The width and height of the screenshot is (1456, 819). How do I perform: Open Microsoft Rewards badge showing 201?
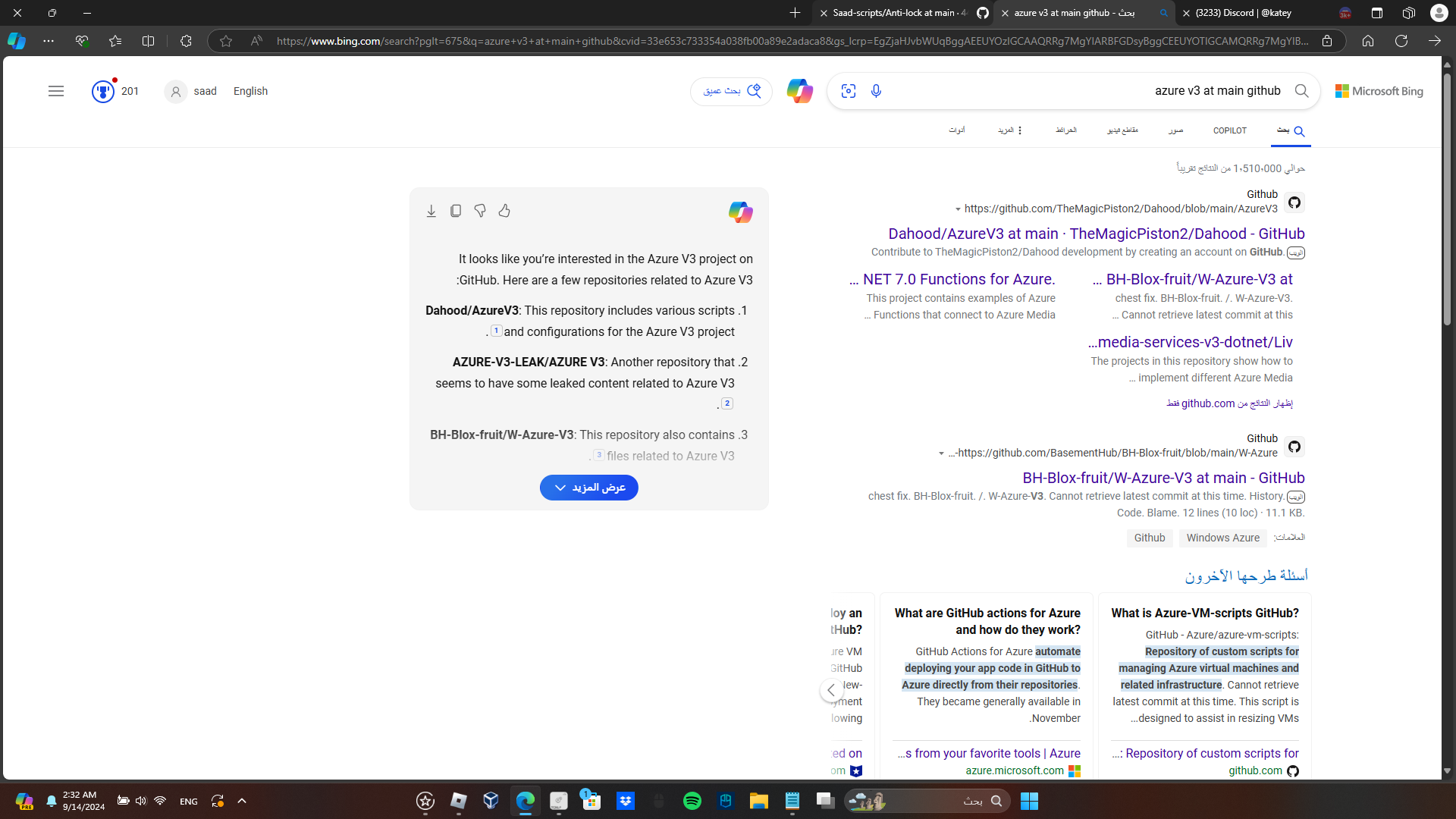(x=115, y=91)
